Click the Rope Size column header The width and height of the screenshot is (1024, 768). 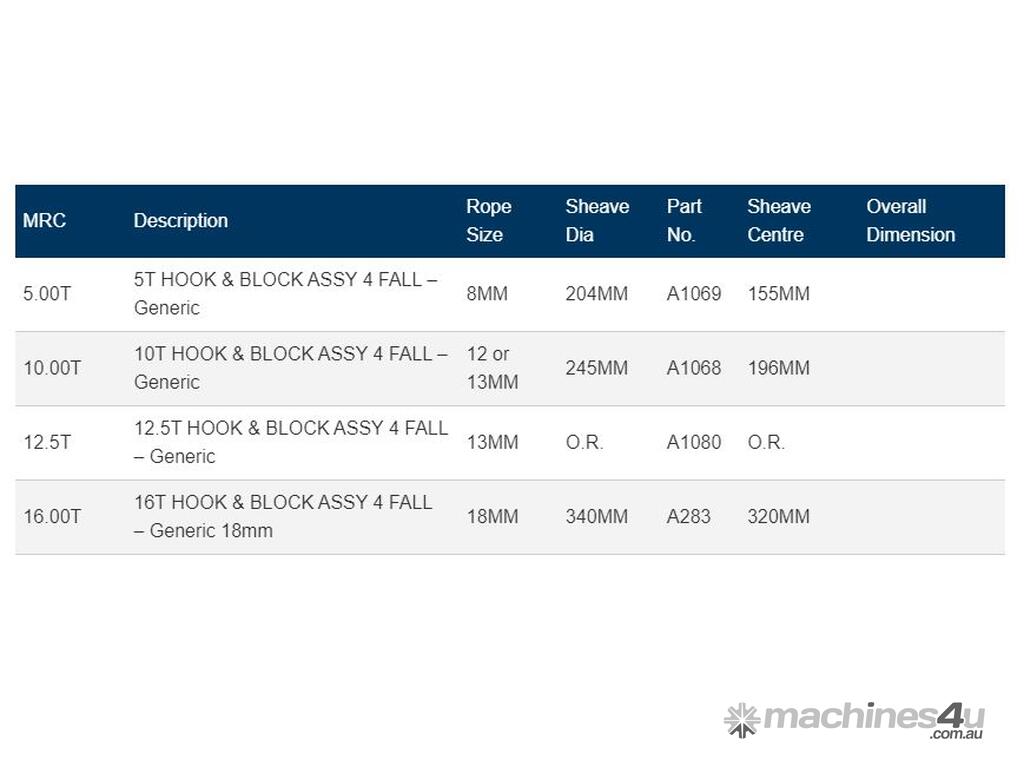(489, 221)
